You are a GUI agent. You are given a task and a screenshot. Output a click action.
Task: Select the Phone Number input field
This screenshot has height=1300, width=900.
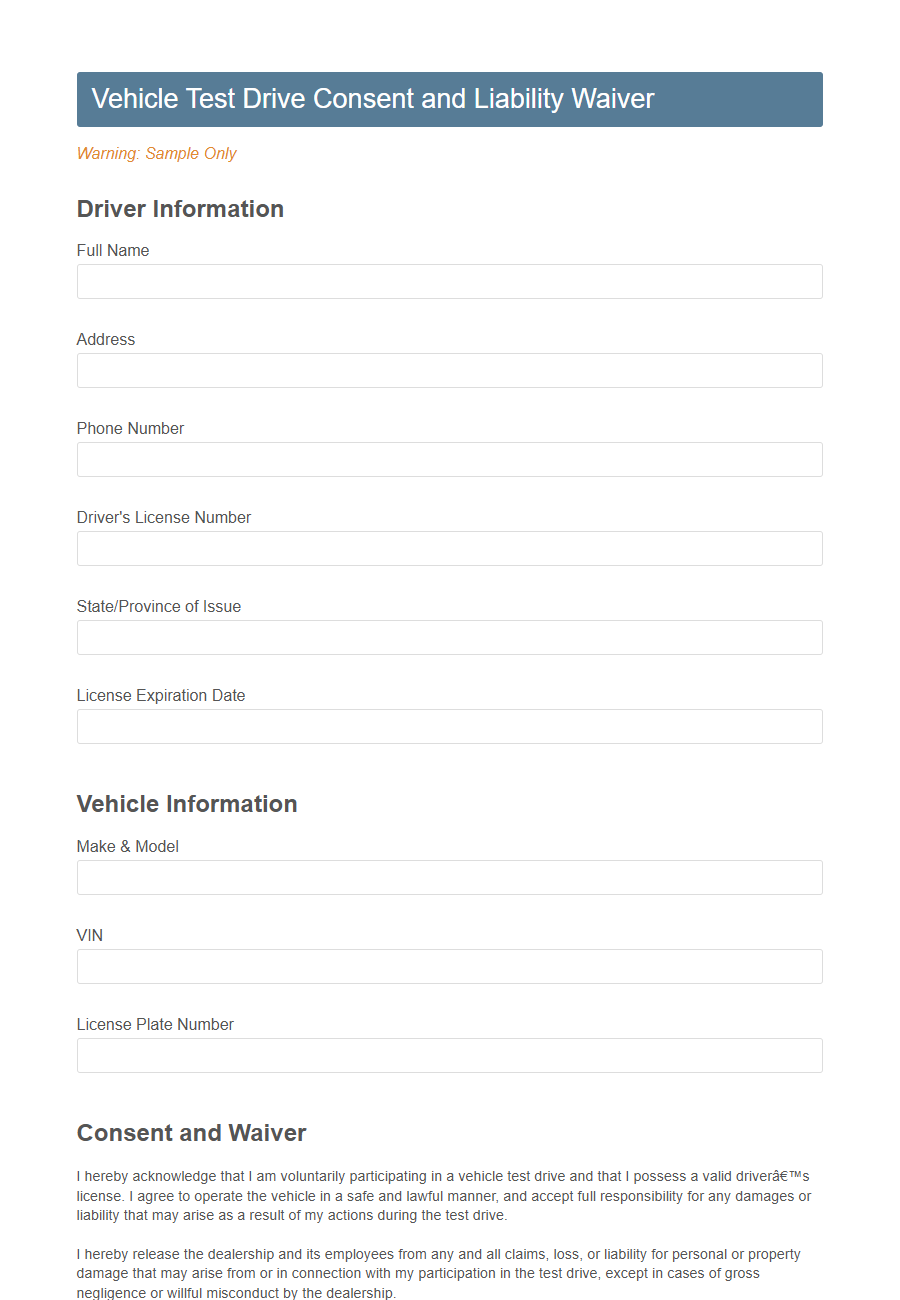coord(450,459)
